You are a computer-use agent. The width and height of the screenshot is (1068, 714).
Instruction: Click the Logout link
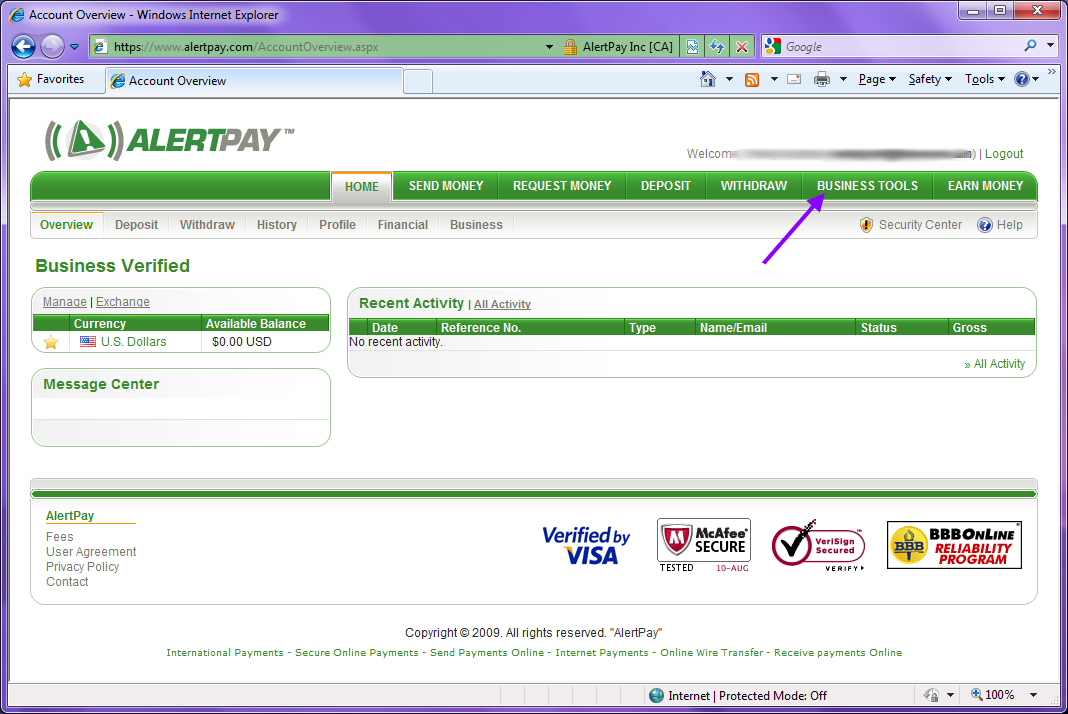pos(1004,154)
